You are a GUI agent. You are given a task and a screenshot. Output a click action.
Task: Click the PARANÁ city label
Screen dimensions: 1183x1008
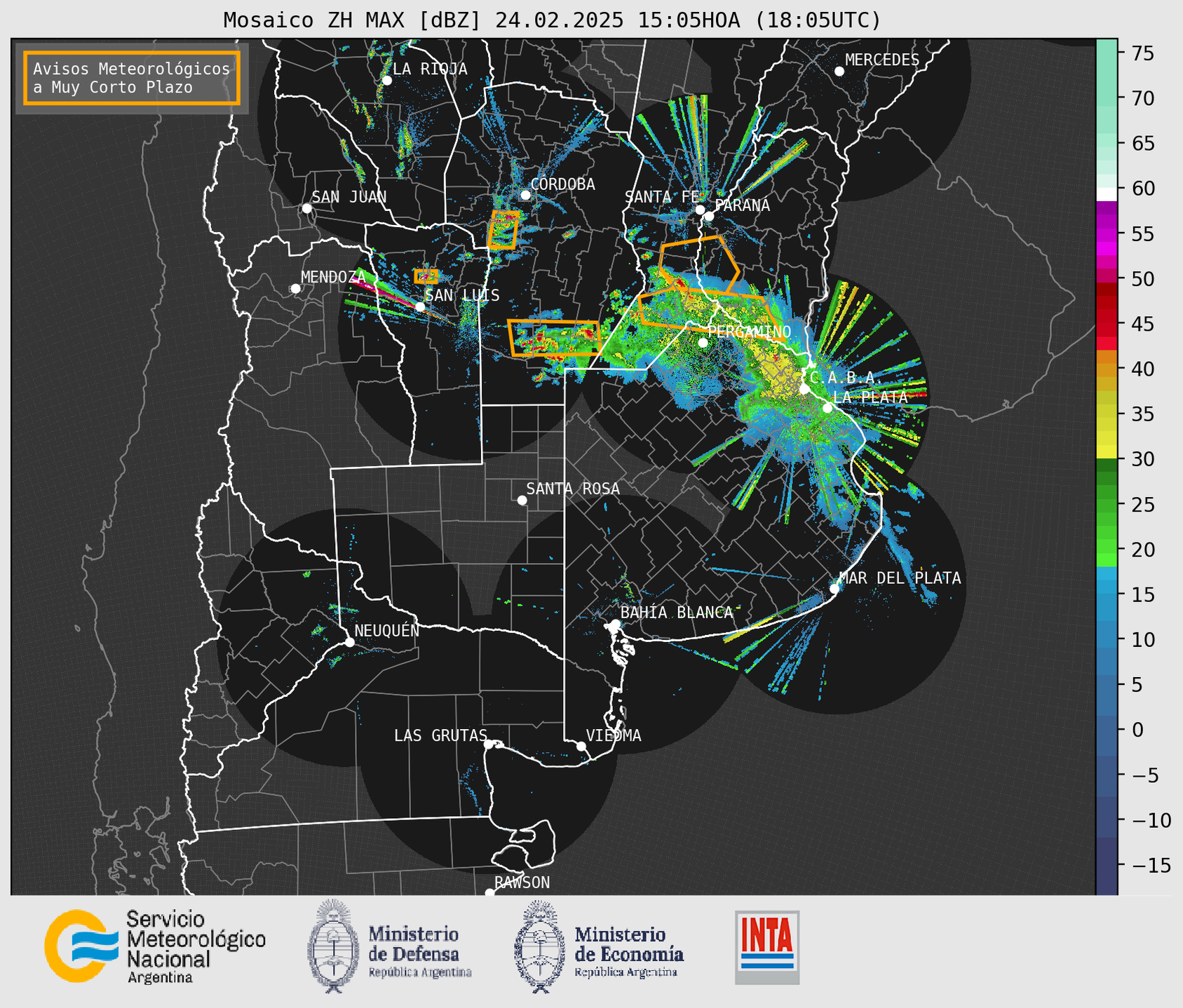point(742,205)
